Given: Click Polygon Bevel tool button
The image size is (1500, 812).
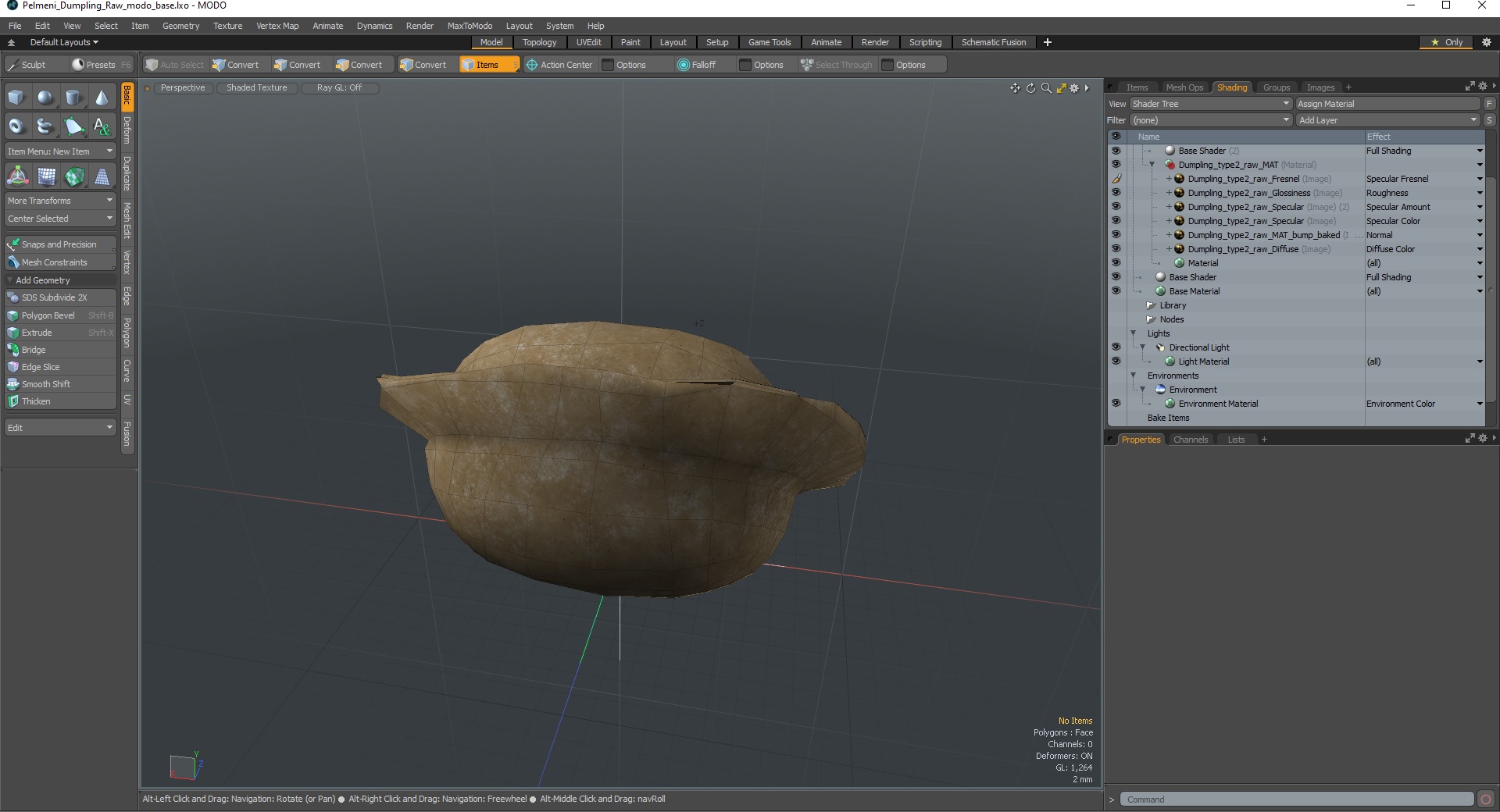Looking at the screenshot, I should click(x=60, y=315).
